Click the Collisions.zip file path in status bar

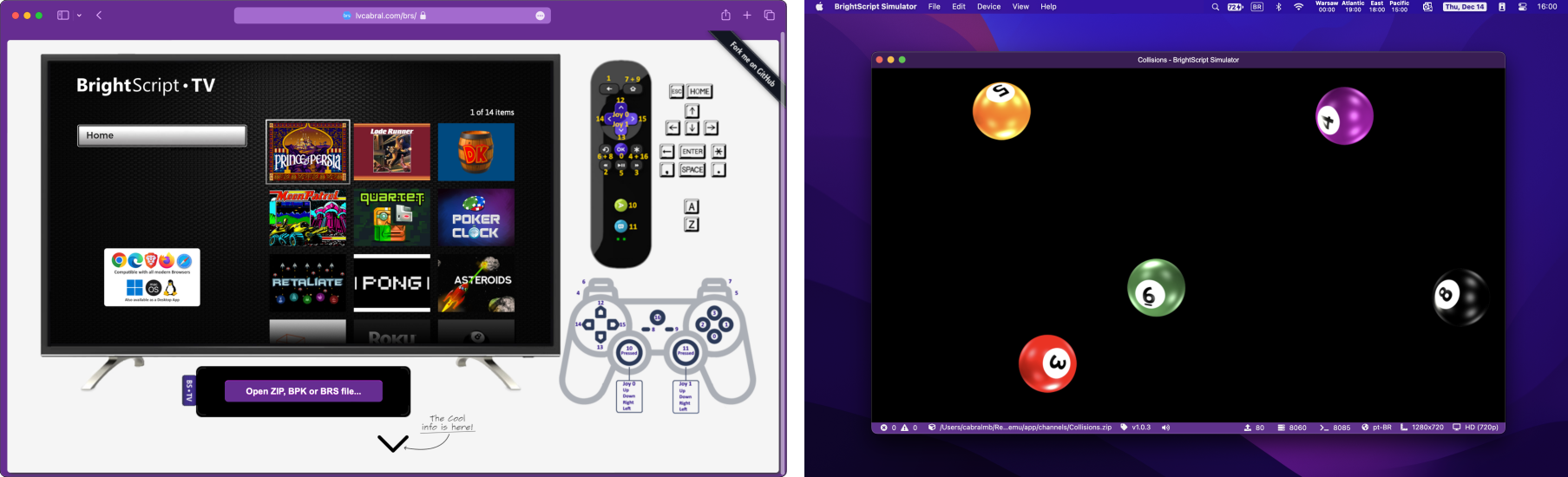tap(1020, 428)
